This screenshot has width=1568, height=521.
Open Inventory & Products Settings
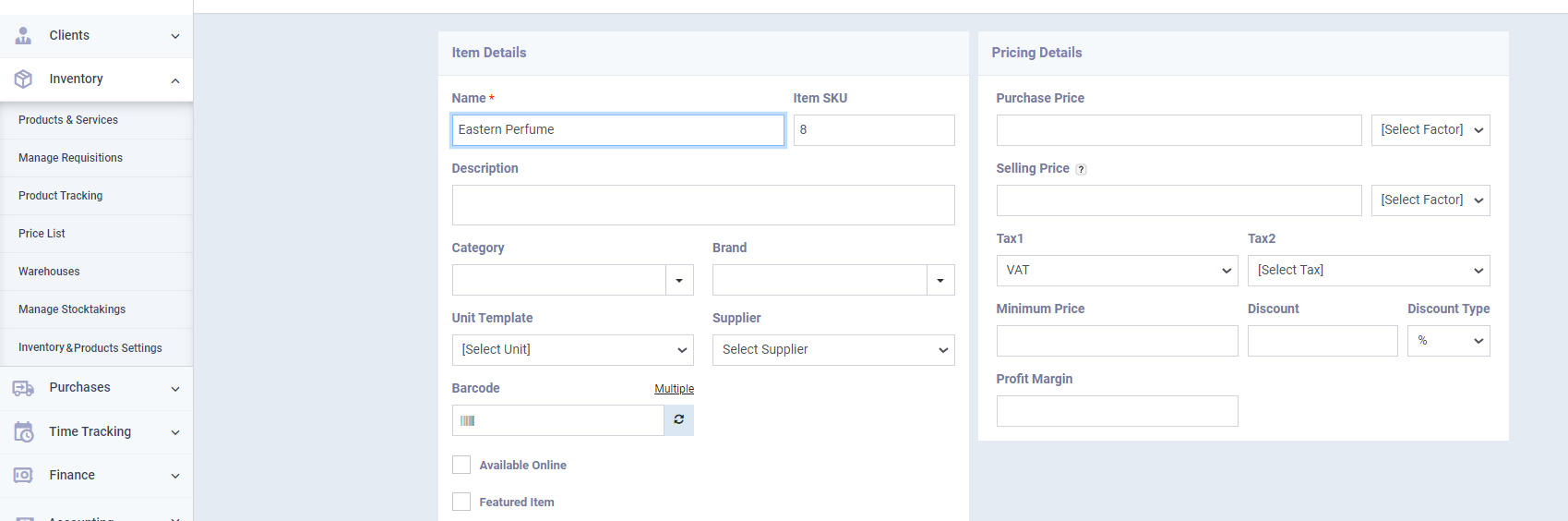coord(90,348)
